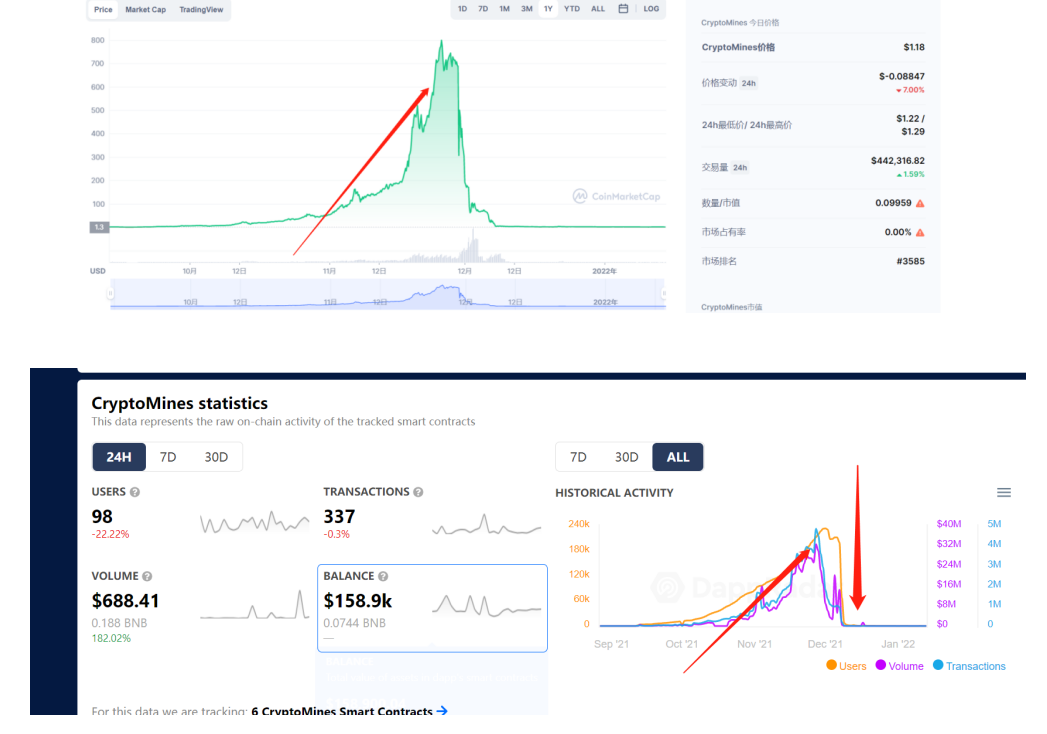The image size is (1047, 734).
Task: Select the YTD price range
Action: 572,9
